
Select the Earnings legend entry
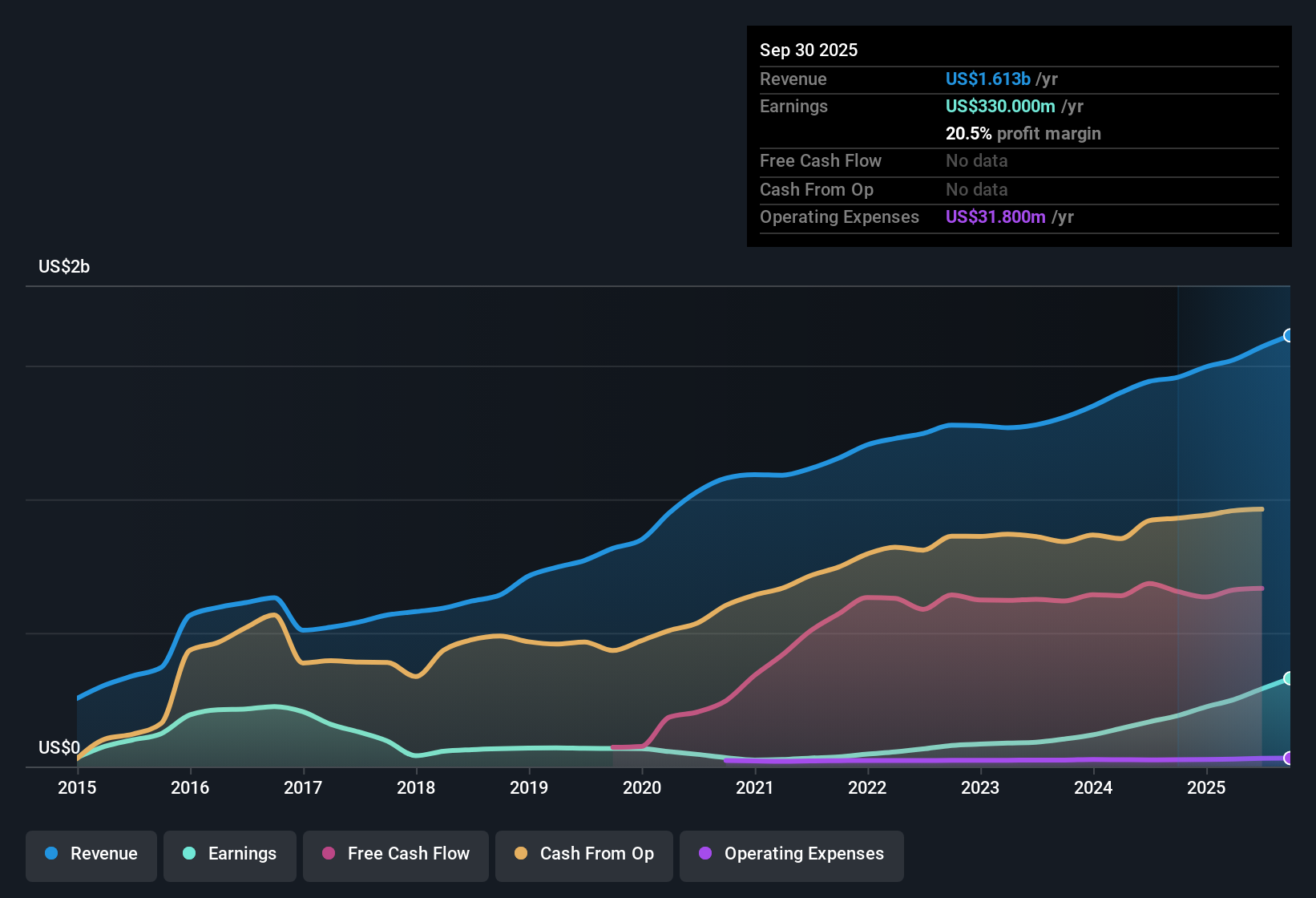tap(229, 854)
